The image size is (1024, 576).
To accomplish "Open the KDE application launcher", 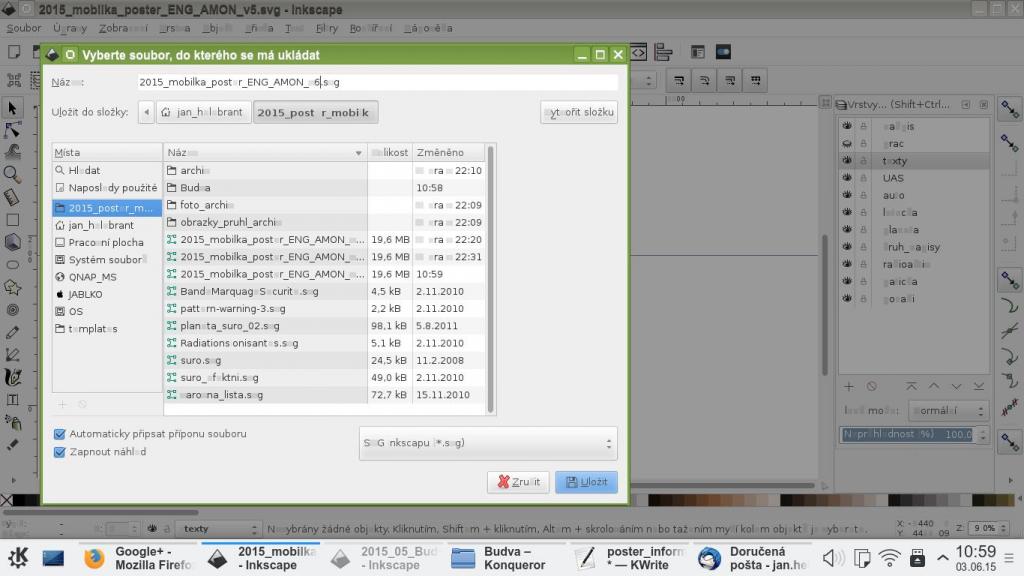I will tap(18, 558).
